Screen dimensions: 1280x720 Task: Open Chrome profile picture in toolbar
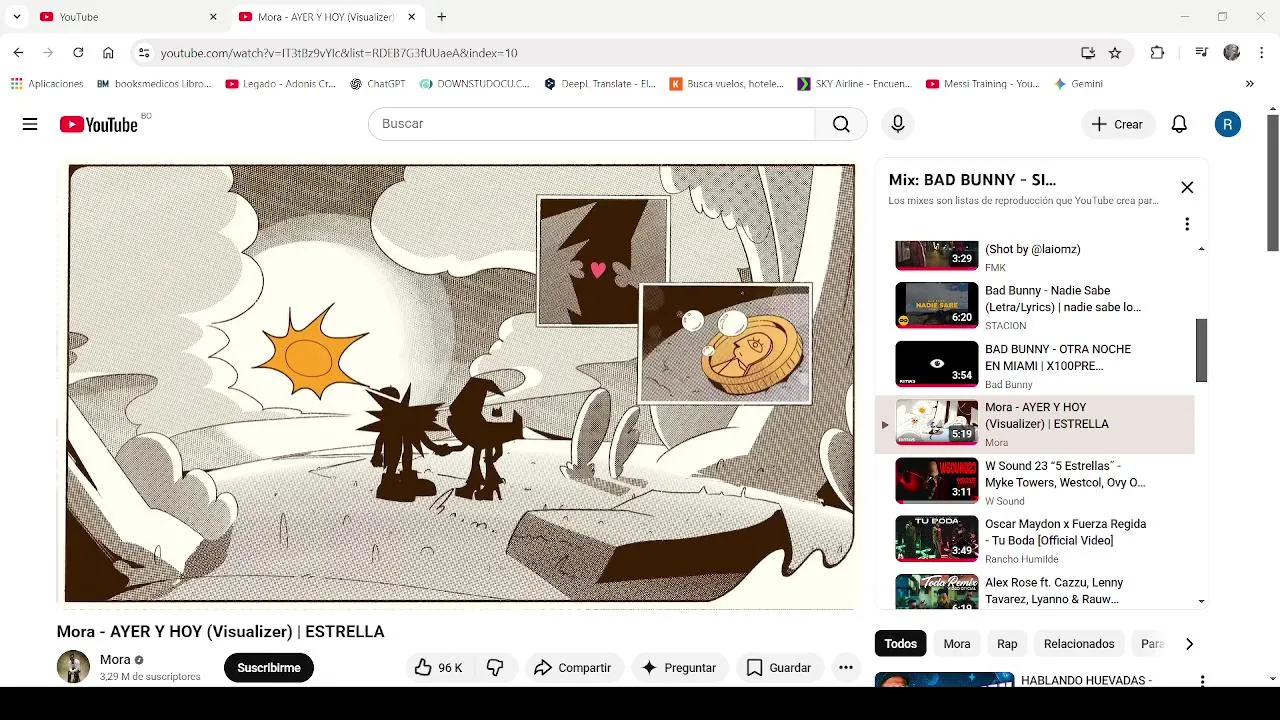pyautogui.click(x=1232, y=53)
